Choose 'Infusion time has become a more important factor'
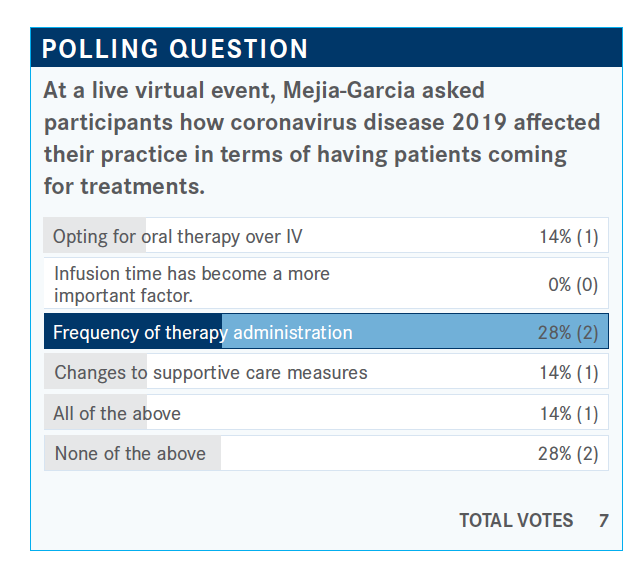Viewport: 642px width, 584px height. [x=191, y=284]
